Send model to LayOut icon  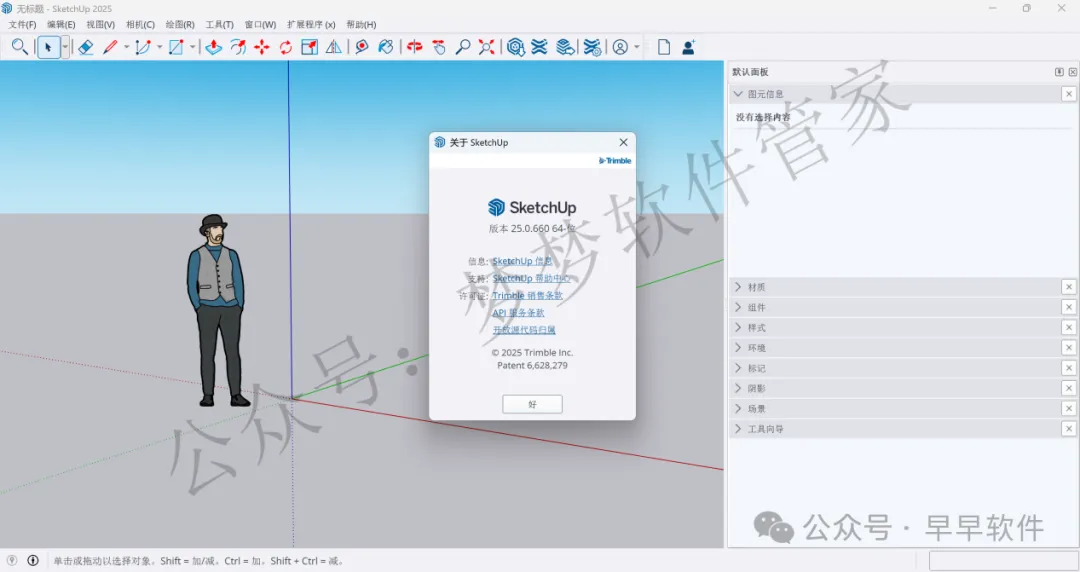[565, 47]
